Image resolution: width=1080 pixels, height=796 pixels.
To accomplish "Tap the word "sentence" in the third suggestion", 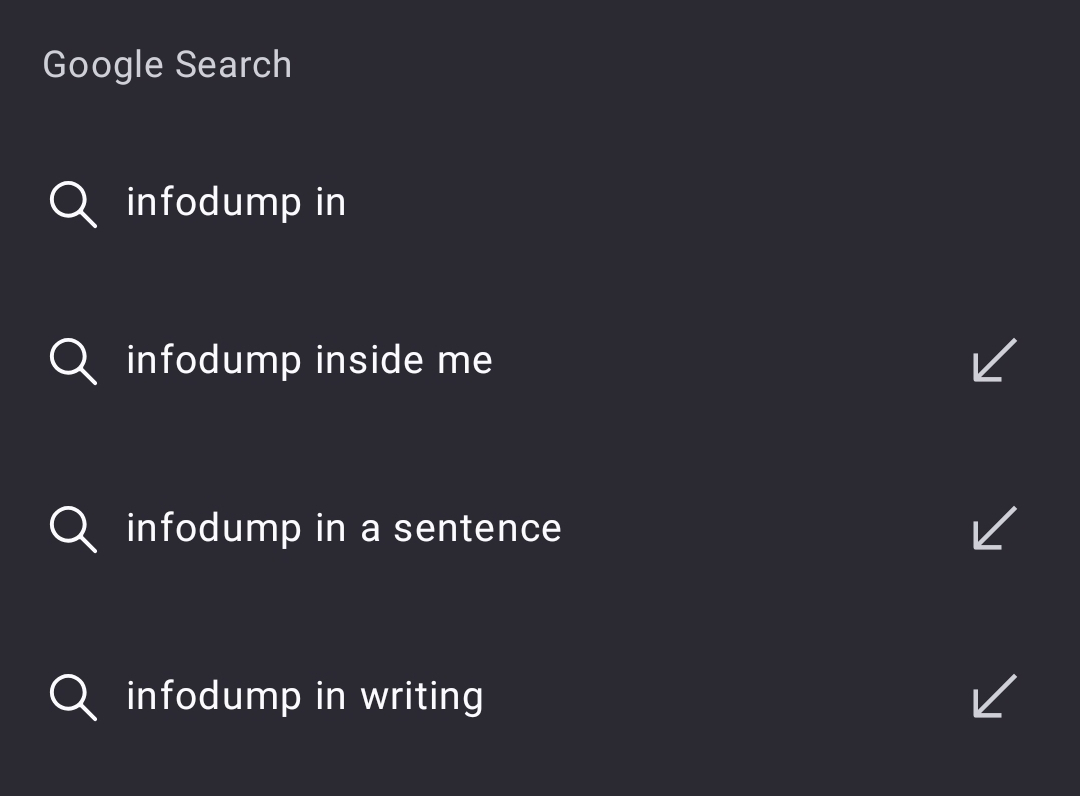I will tap(477, 528).
